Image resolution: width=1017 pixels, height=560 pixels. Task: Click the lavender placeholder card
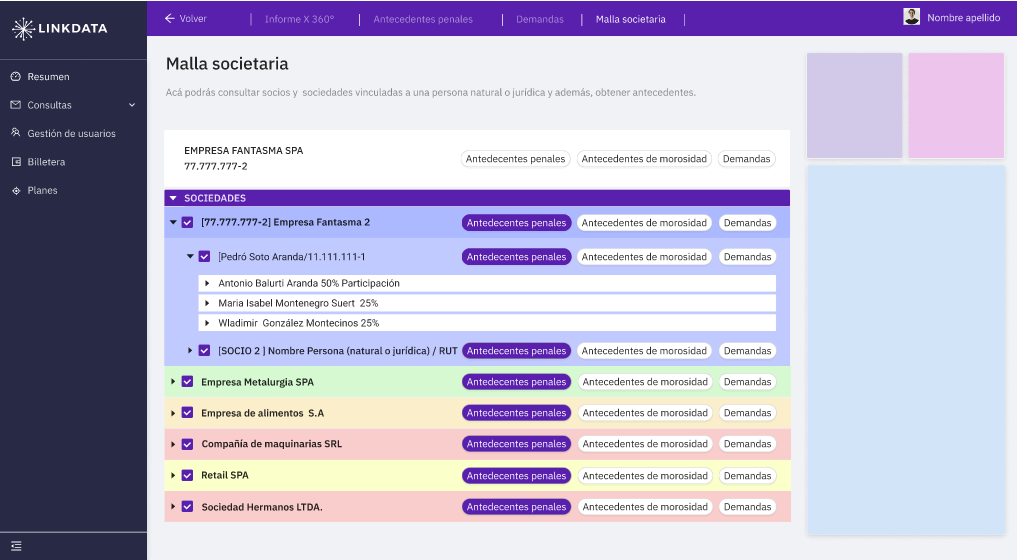[854, 105]
